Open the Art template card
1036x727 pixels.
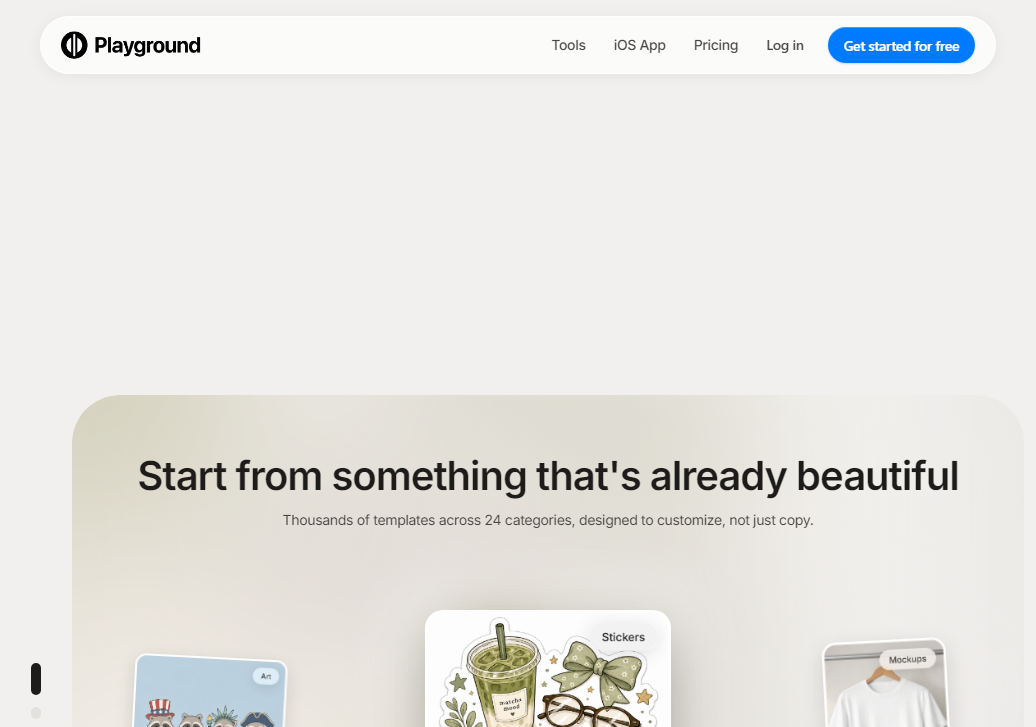tap(211, 691)
